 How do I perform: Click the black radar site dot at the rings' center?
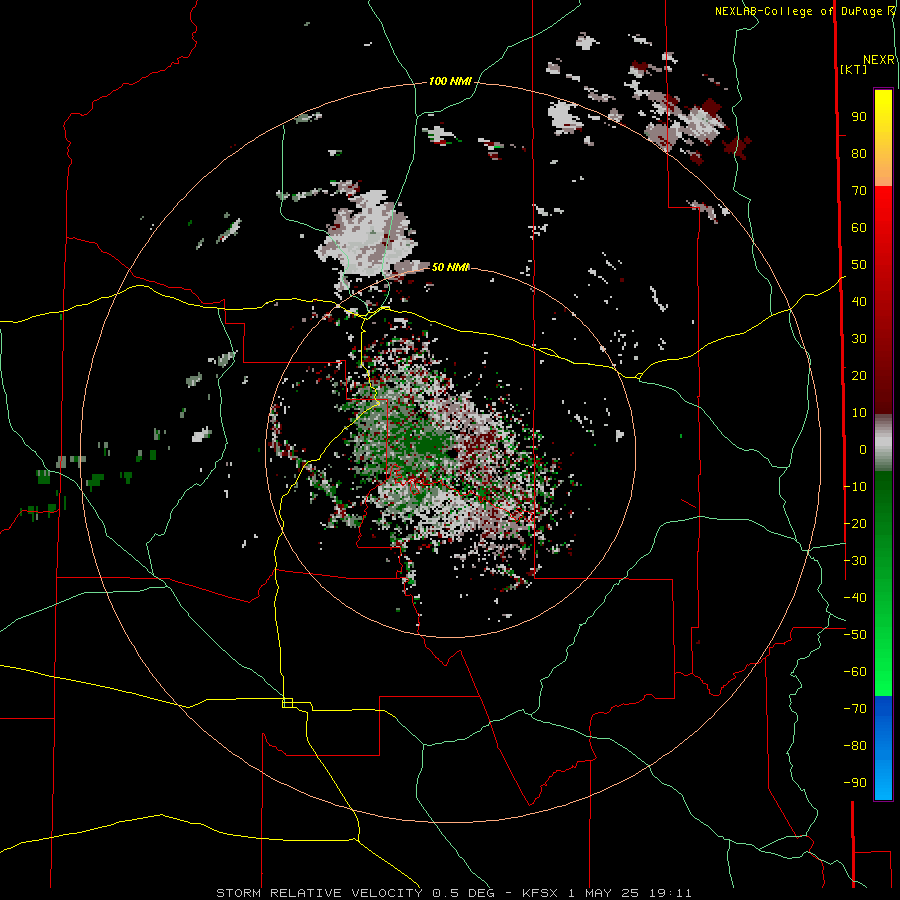(452, 453)
